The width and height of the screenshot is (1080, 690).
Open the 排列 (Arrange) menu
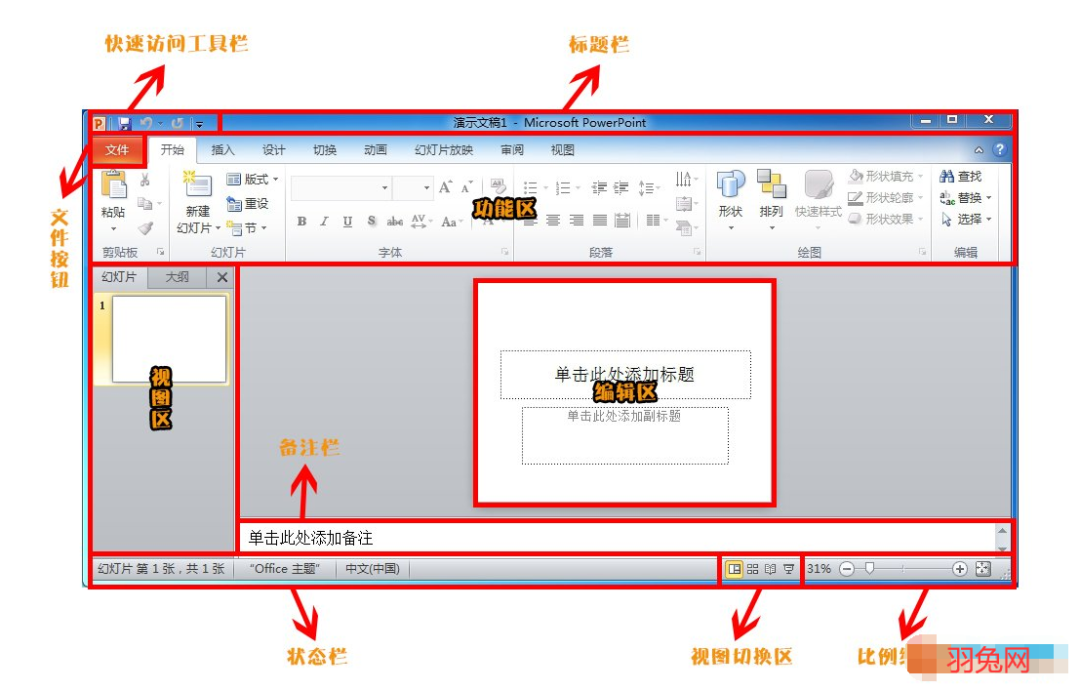pyautogui.click(x=771, y=199)
